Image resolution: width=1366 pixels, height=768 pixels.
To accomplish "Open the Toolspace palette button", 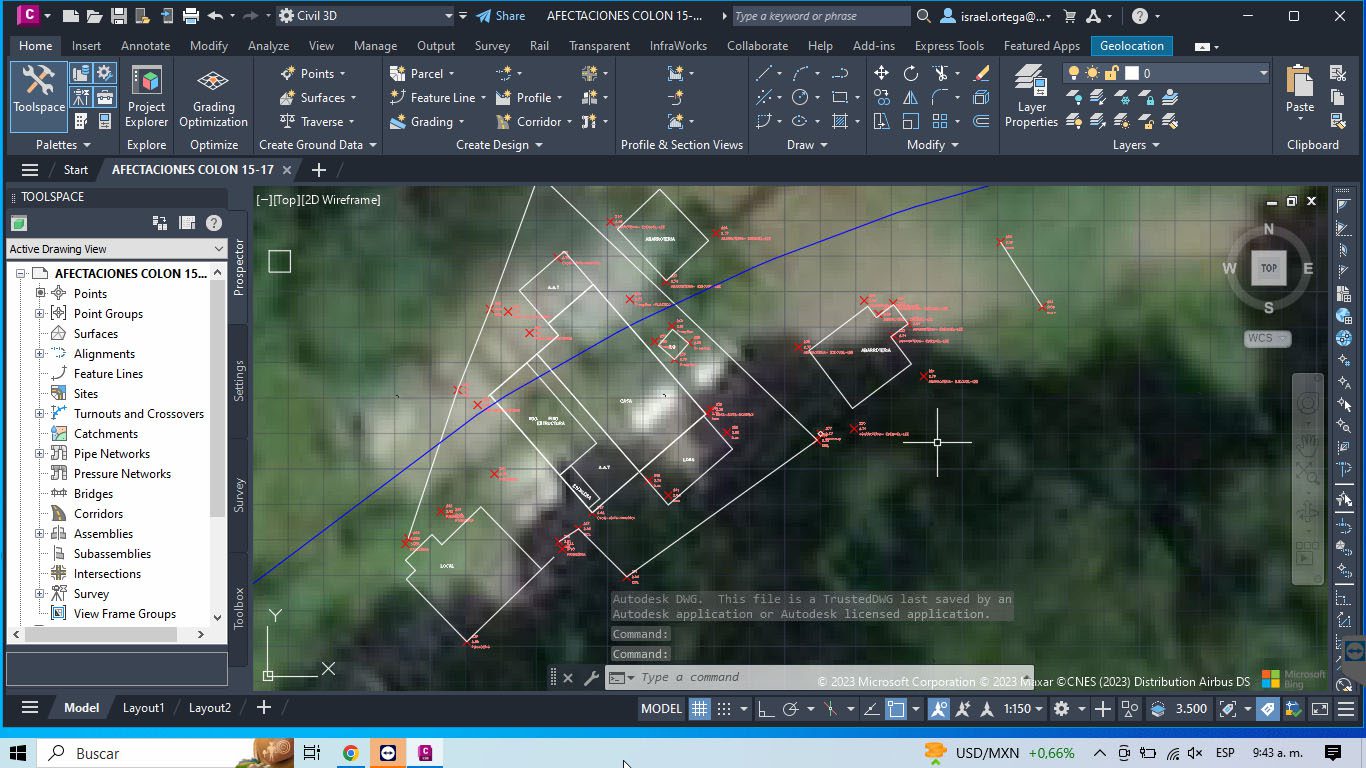I will click(39, 95).
